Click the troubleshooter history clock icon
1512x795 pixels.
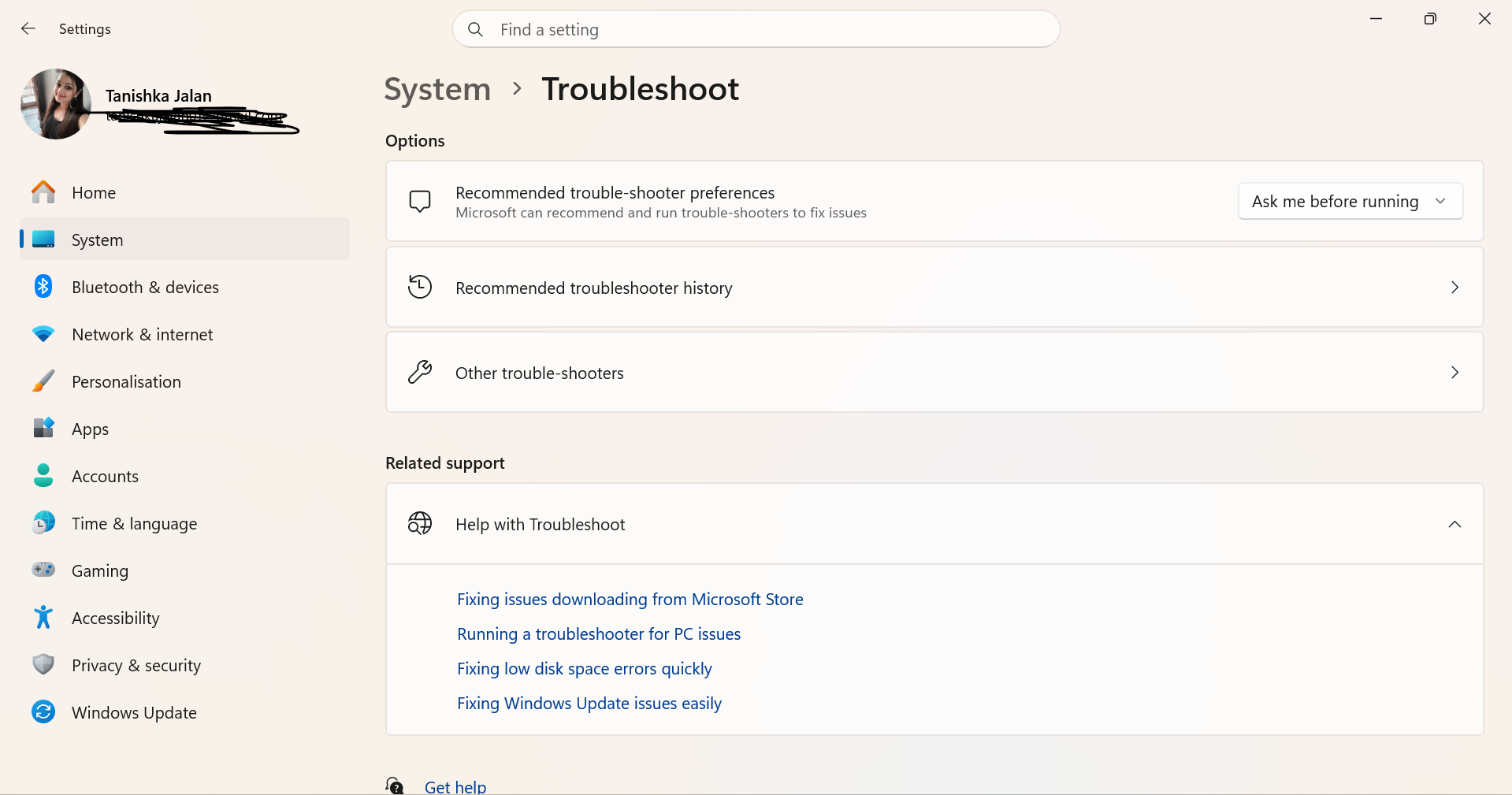click(x=420, y=287)
